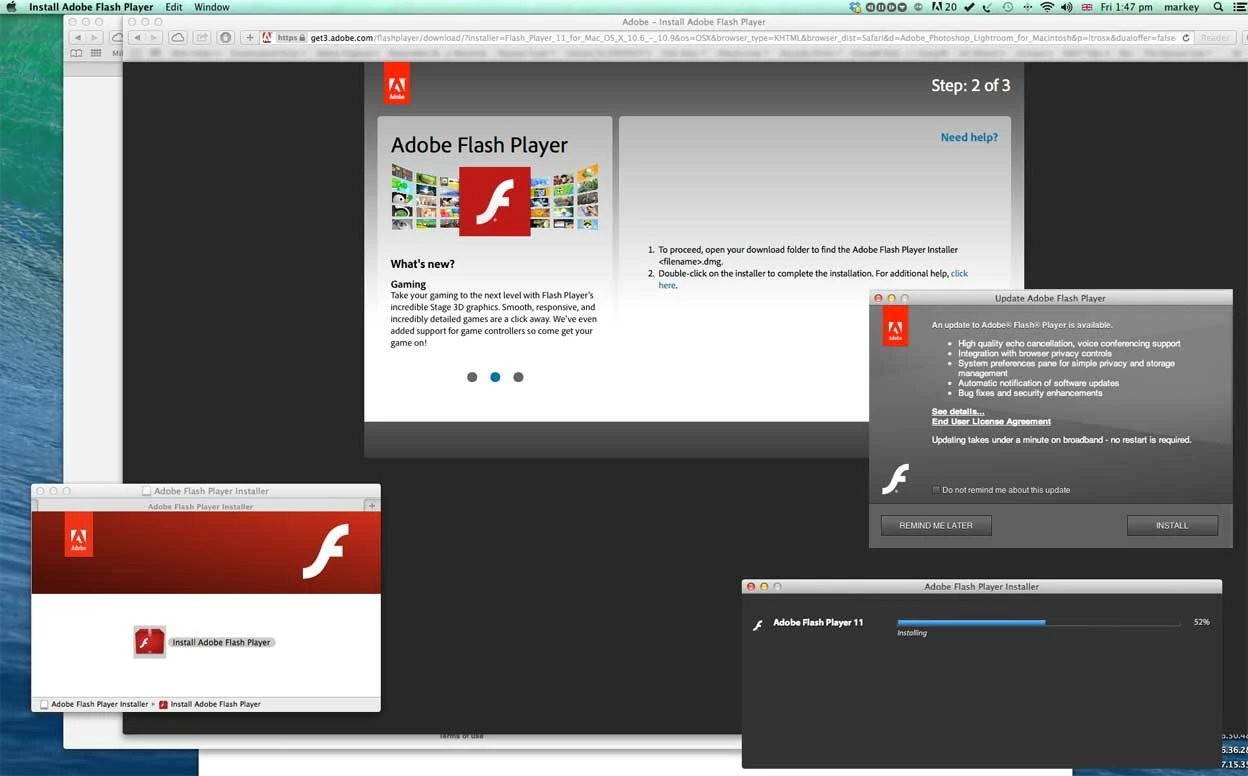
Task: Click the Flash Player logo tile on page
Action: 494,201
